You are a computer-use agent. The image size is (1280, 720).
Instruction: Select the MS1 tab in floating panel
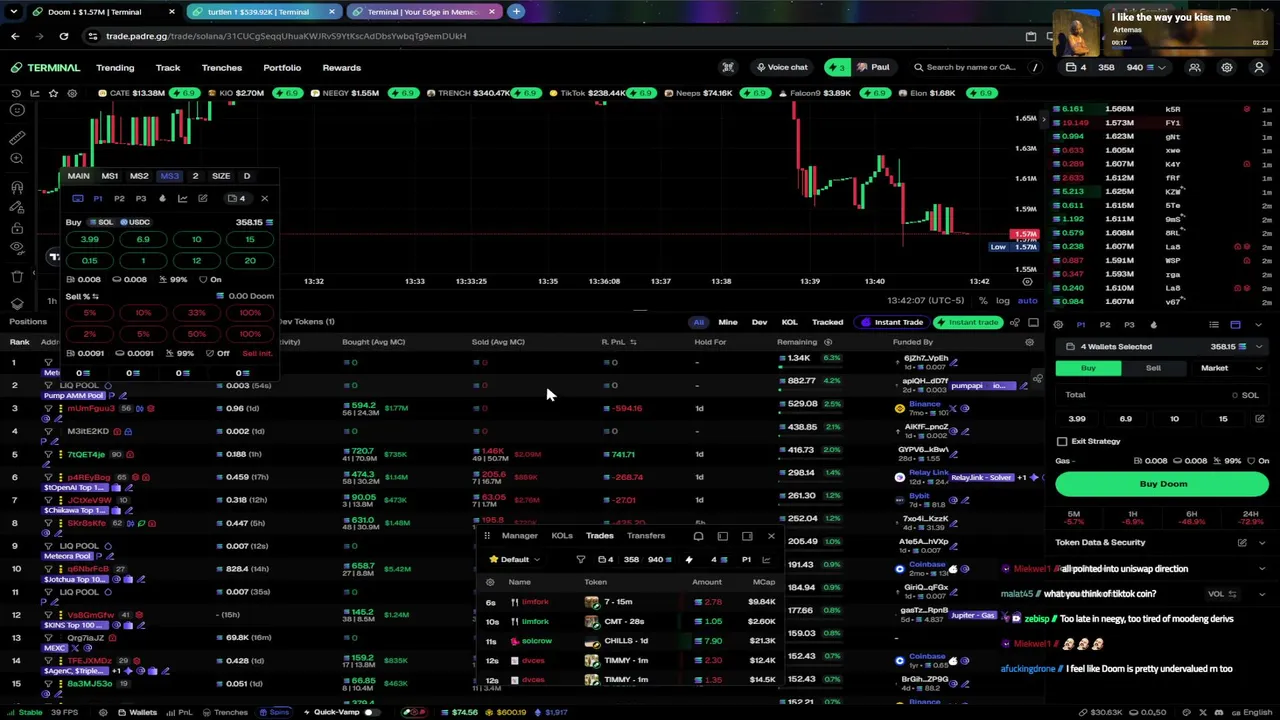click(x=110, y=176)
